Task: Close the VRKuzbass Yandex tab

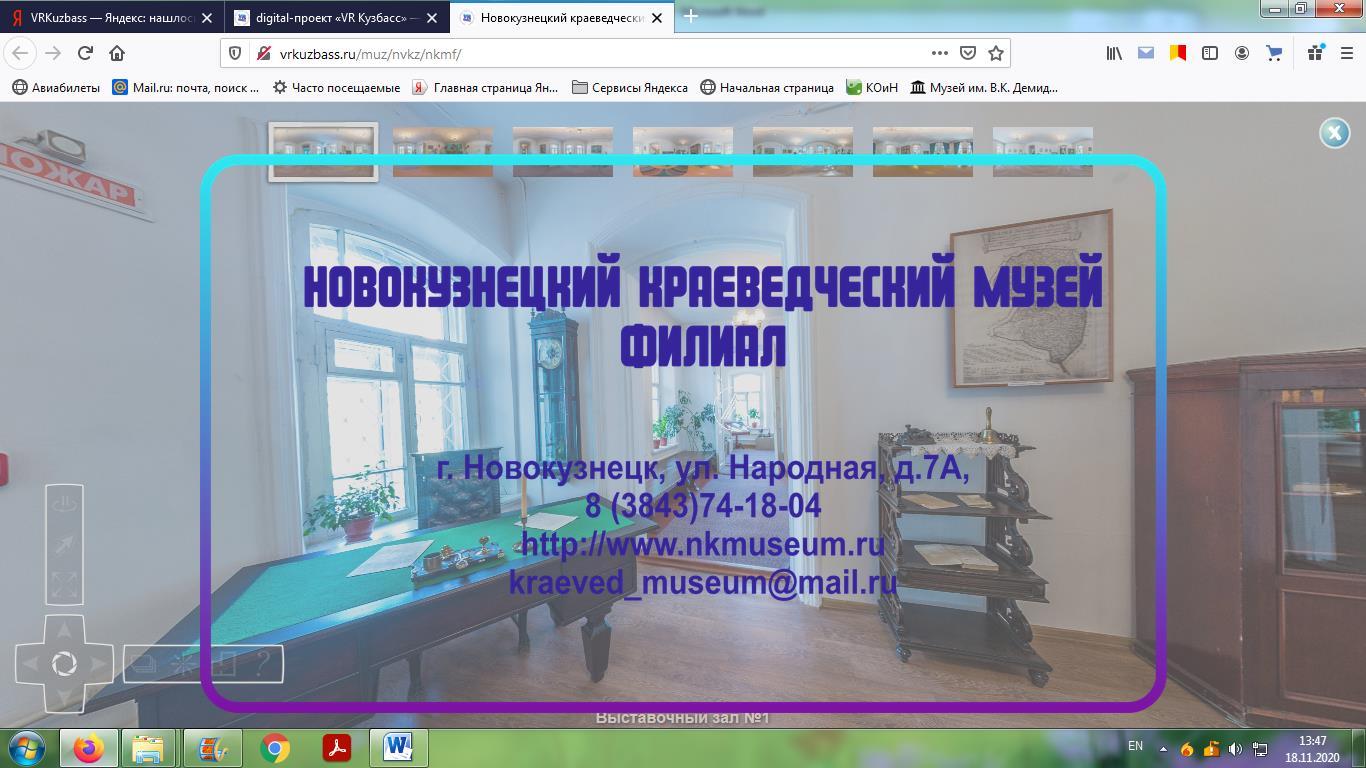Action: point(206,18)
